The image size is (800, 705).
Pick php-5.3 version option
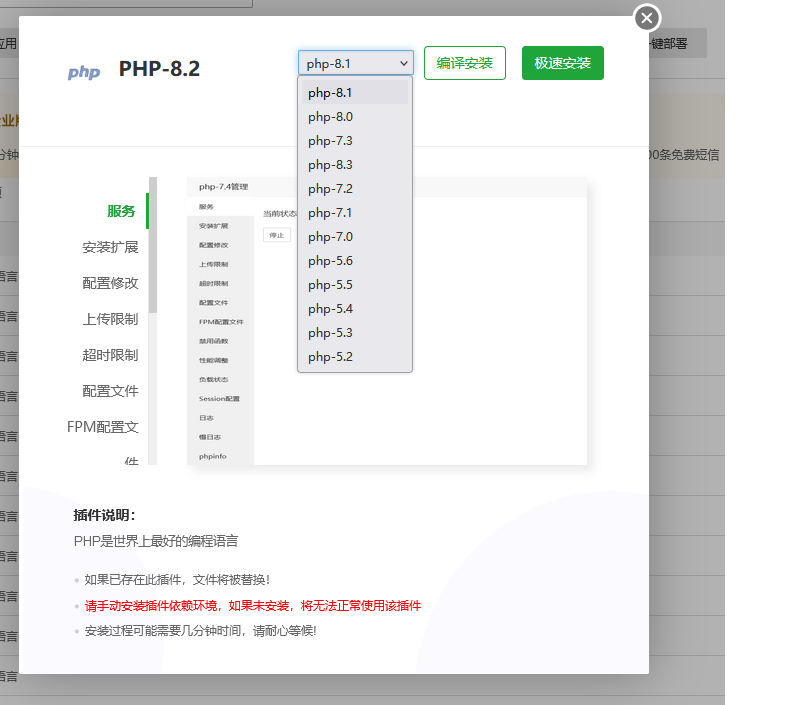tap(355, 333)
